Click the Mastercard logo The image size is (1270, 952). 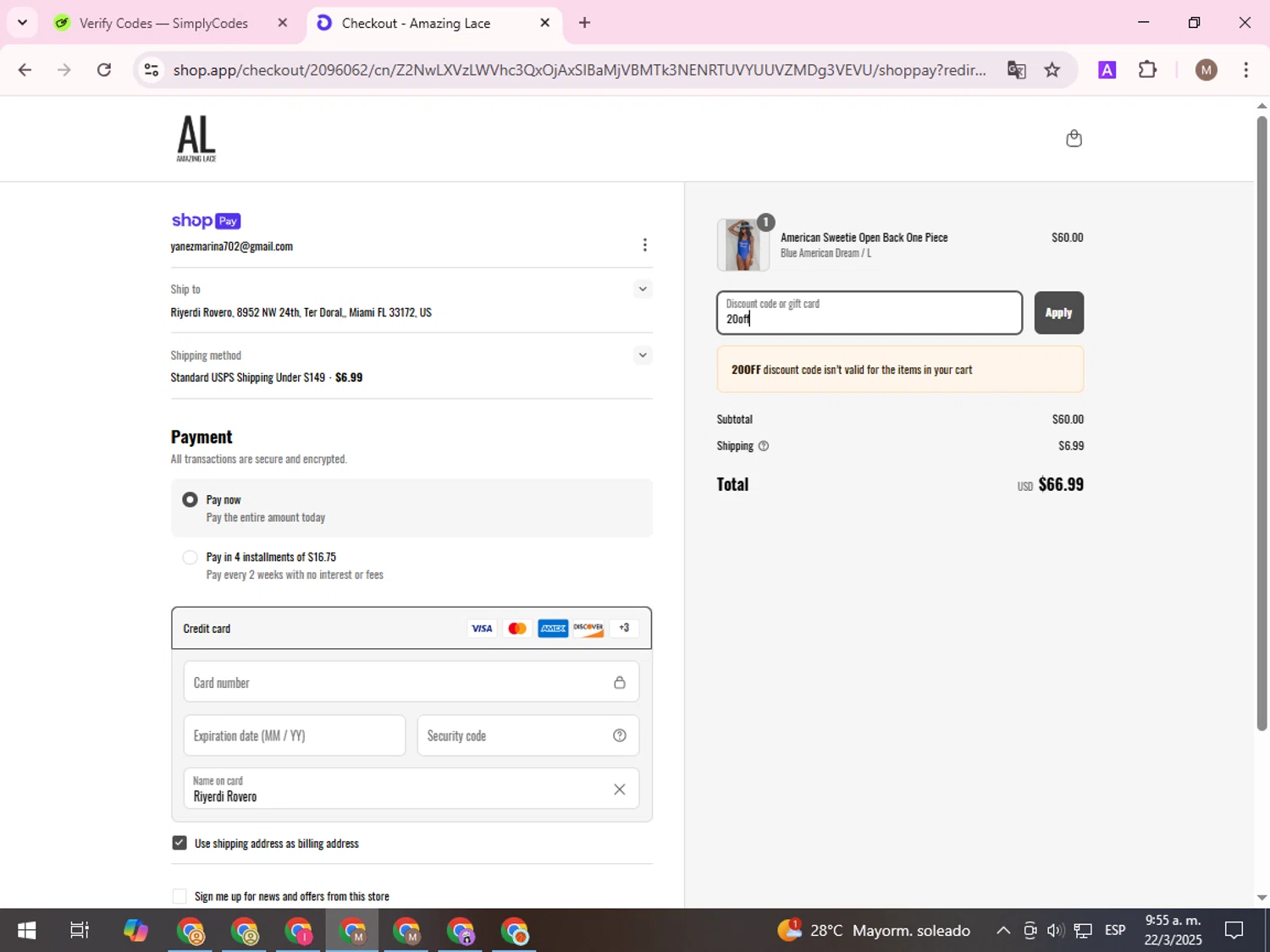(x=517, y=628)
